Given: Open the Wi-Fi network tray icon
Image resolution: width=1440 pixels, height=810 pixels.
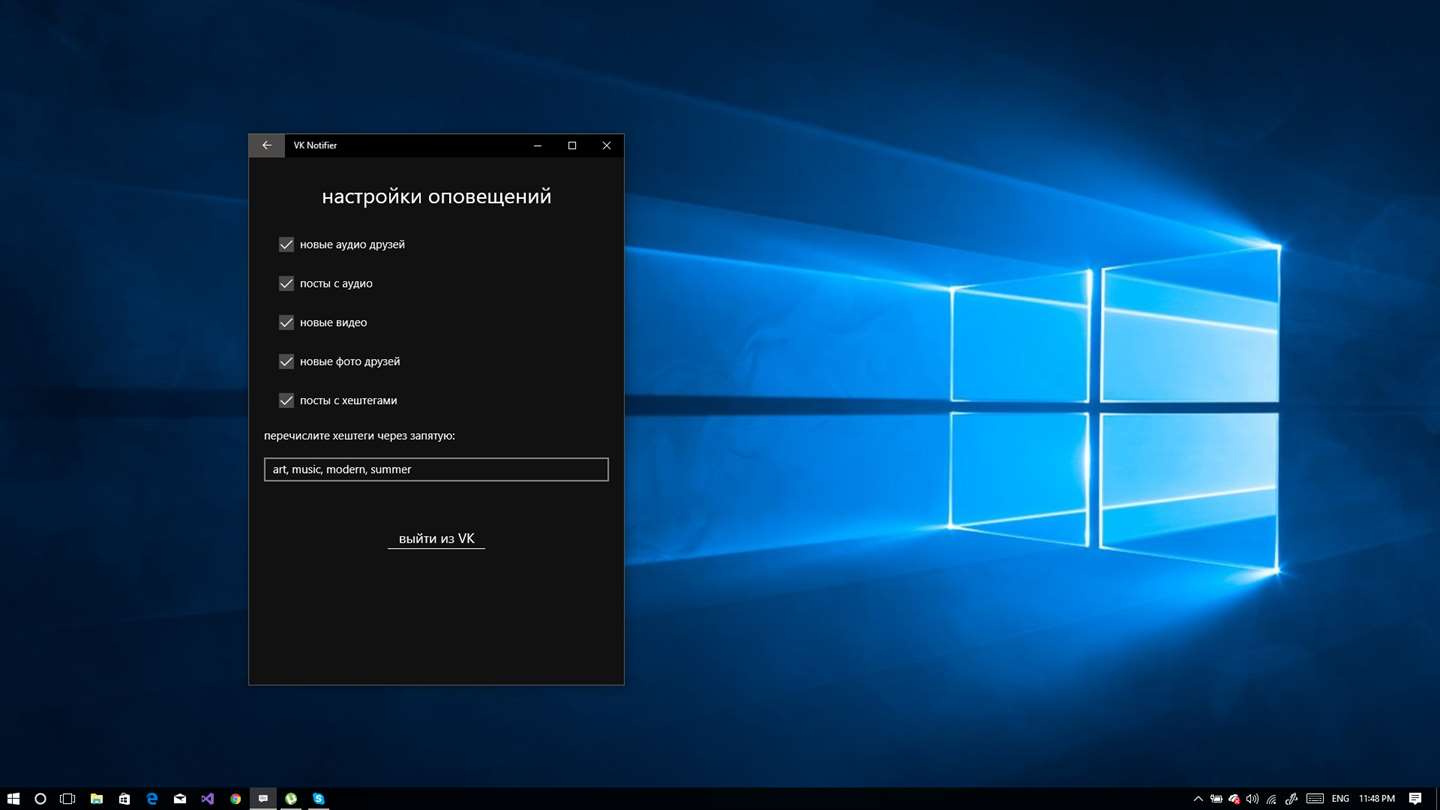Looking at the screenshot, I should point(1271,799).
